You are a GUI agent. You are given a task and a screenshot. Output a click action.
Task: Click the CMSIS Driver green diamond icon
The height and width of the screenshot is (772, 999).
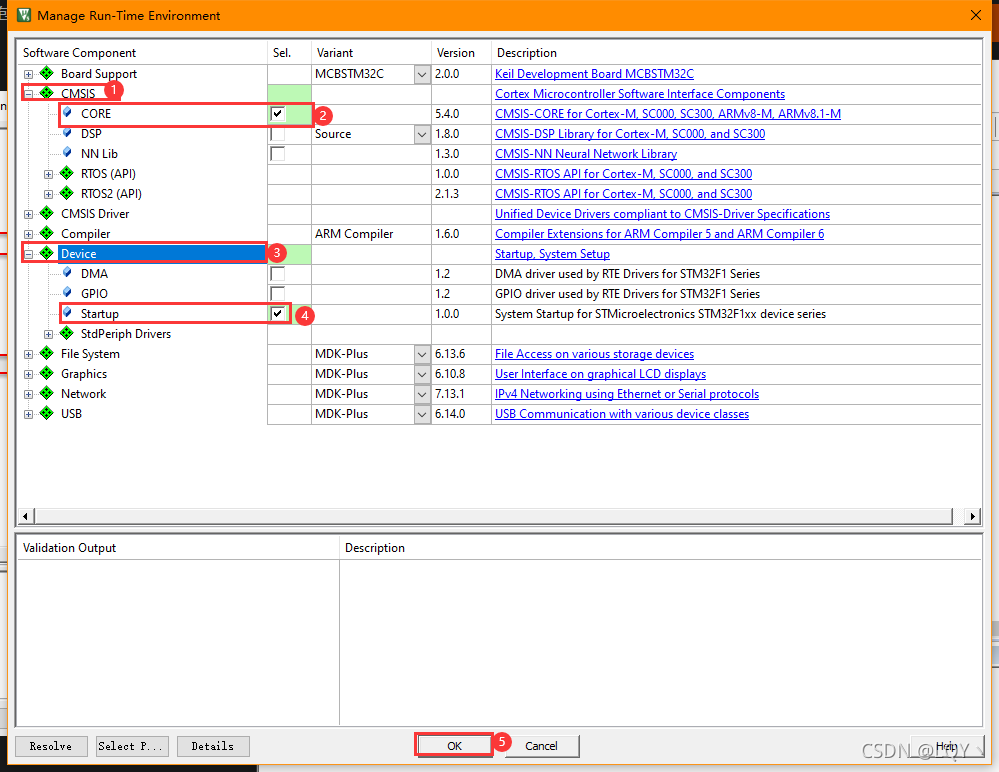click(x=47, y=213)
